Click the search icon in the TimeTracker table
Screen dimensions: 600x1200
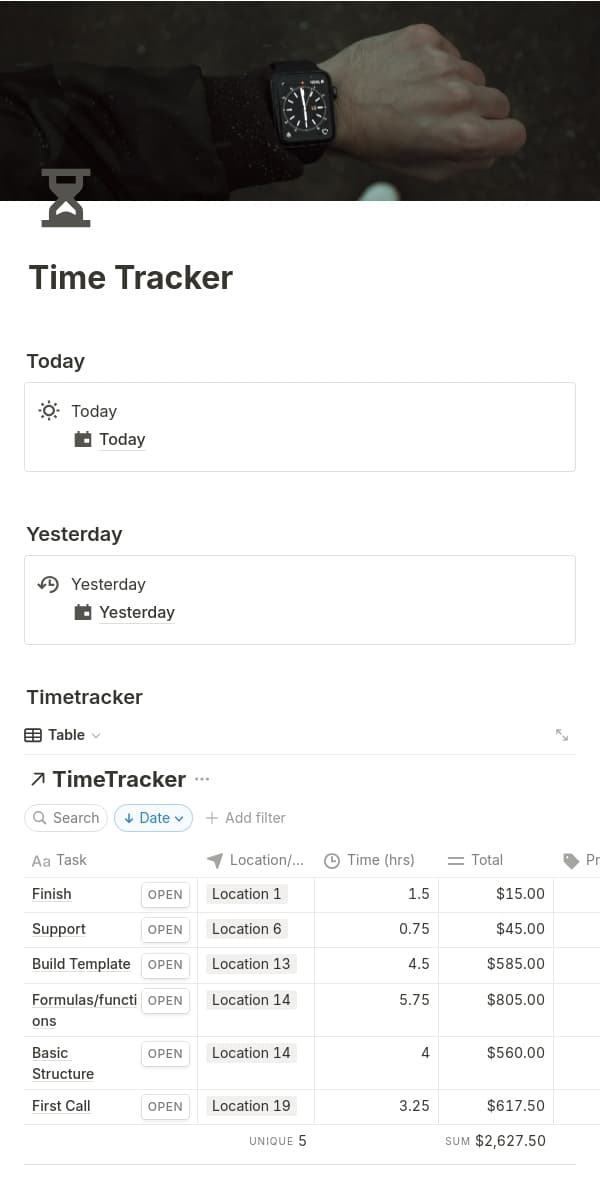41,818
